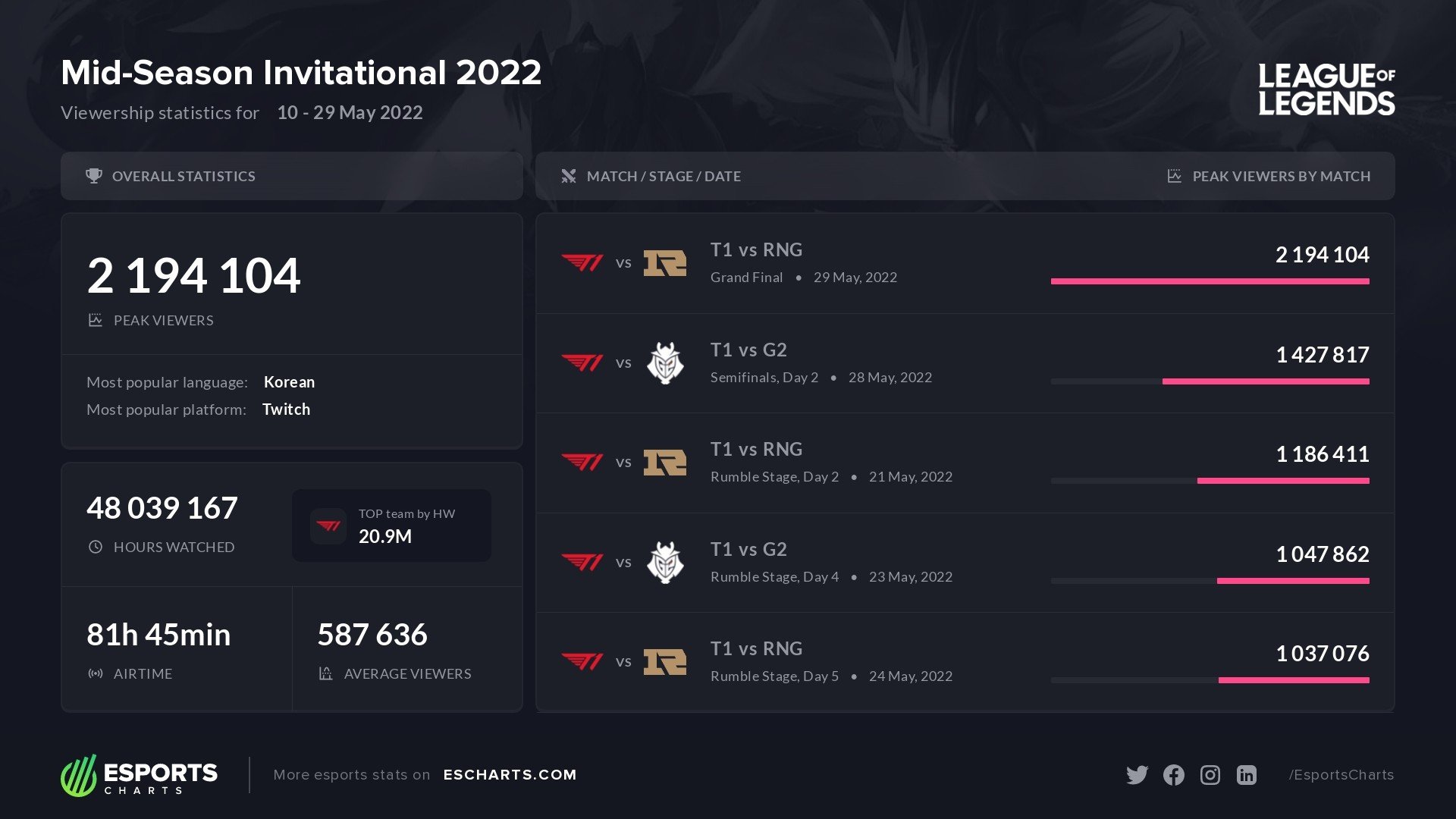Viewport: 1456px width, 819px height.
Task: Click the /EsportsCharts handle text
Action: click(x=1341, y=775)
